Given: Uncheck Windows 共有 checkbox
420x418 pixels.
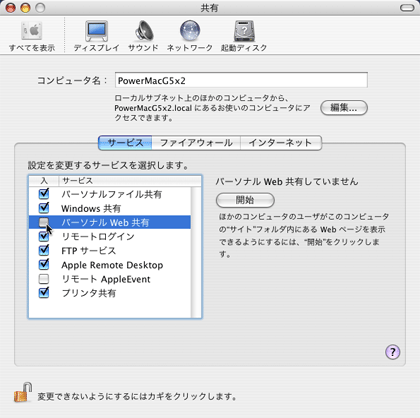Looking at the screenshot, I should point(44,208).
